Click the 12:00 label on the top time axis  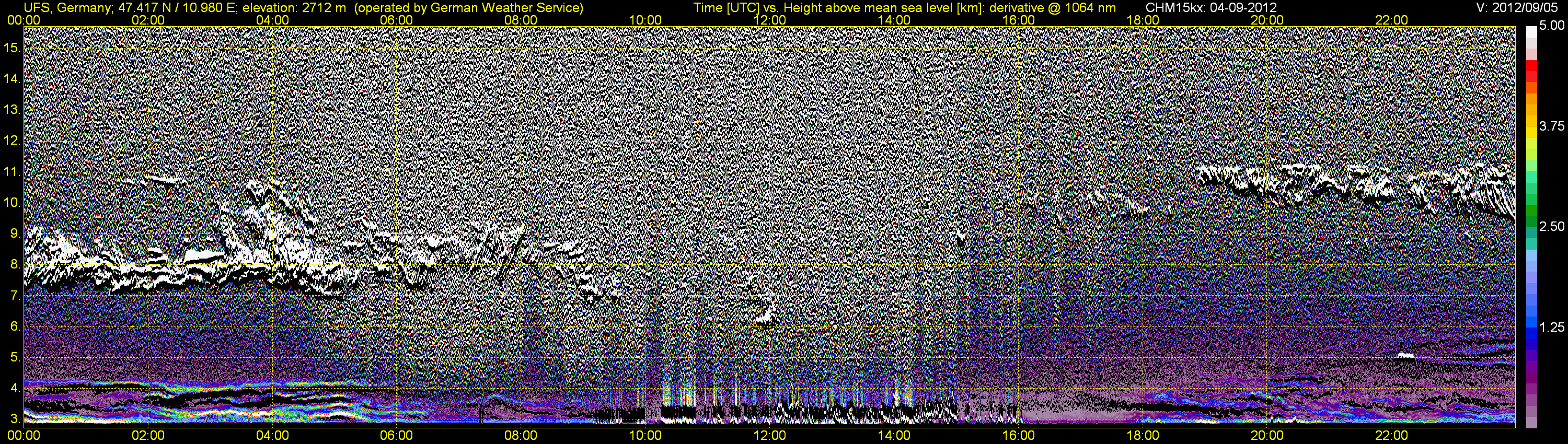click(x=769, y=20)
